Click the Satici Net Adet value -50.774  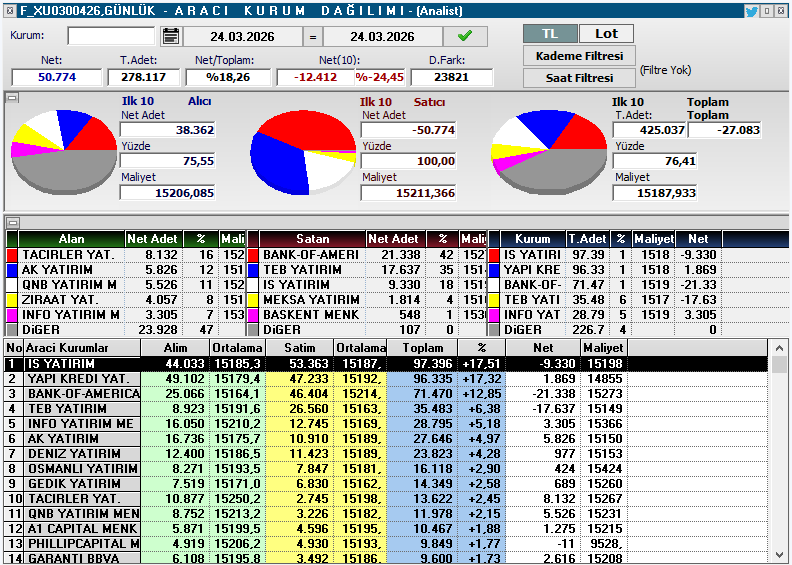[409, 130]
